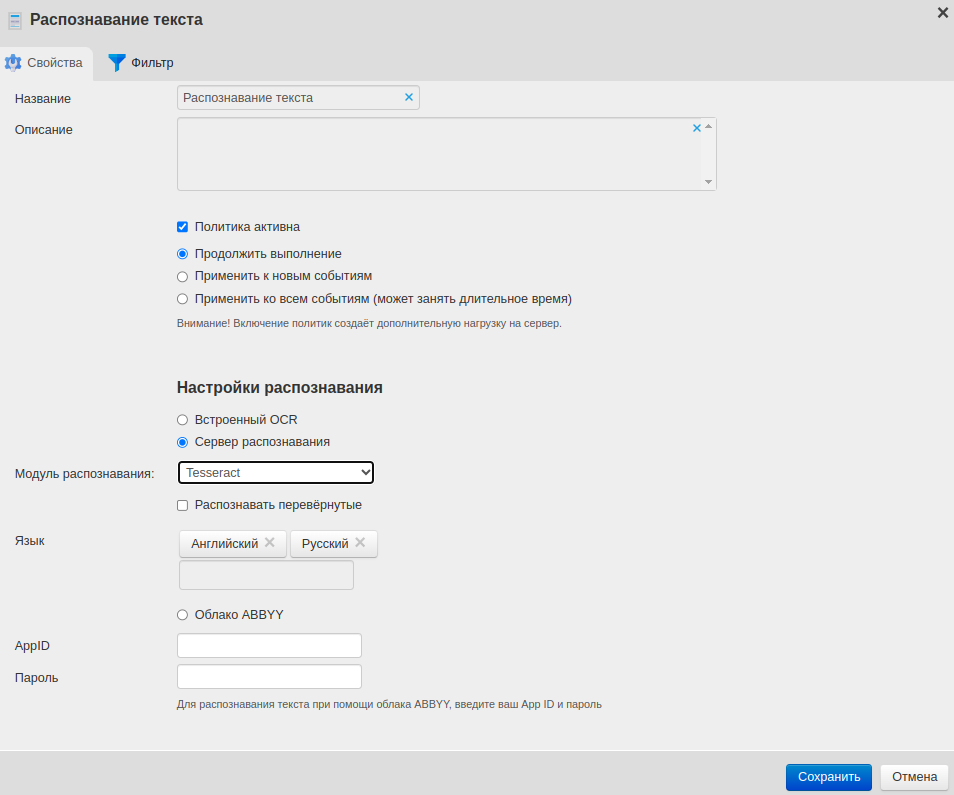Remove the Английский language tag
Image resolution: width=954 pixels, height=795 pixels.
270,543
